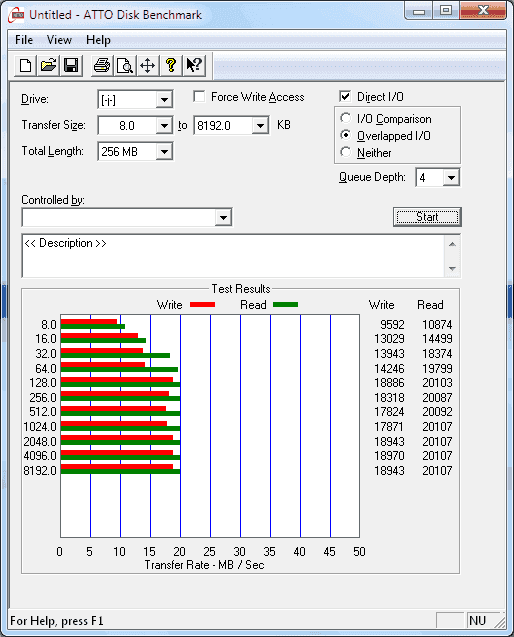Open About via question mark icon
The width and height of the screenshot is (514, 637).
coord(171,65)
